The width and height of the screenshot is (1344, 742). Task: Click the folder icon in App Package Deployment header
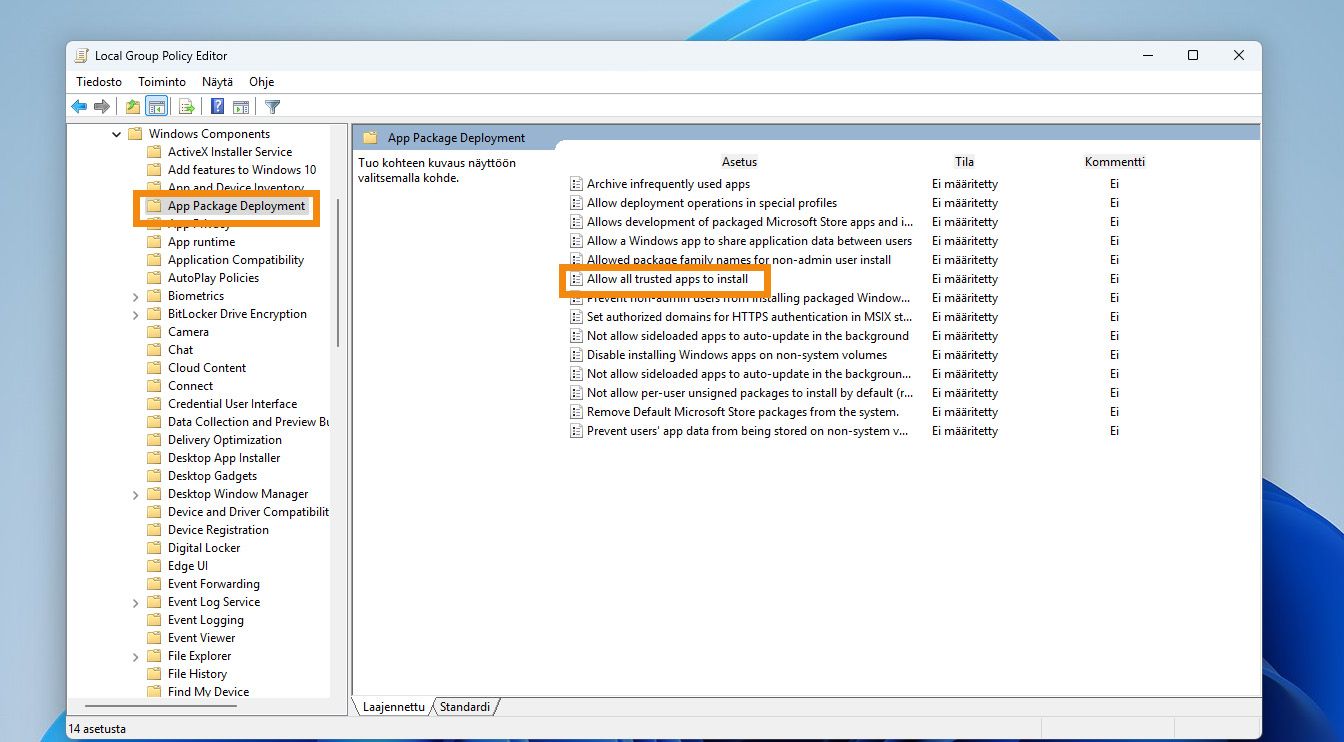point(370,138)
